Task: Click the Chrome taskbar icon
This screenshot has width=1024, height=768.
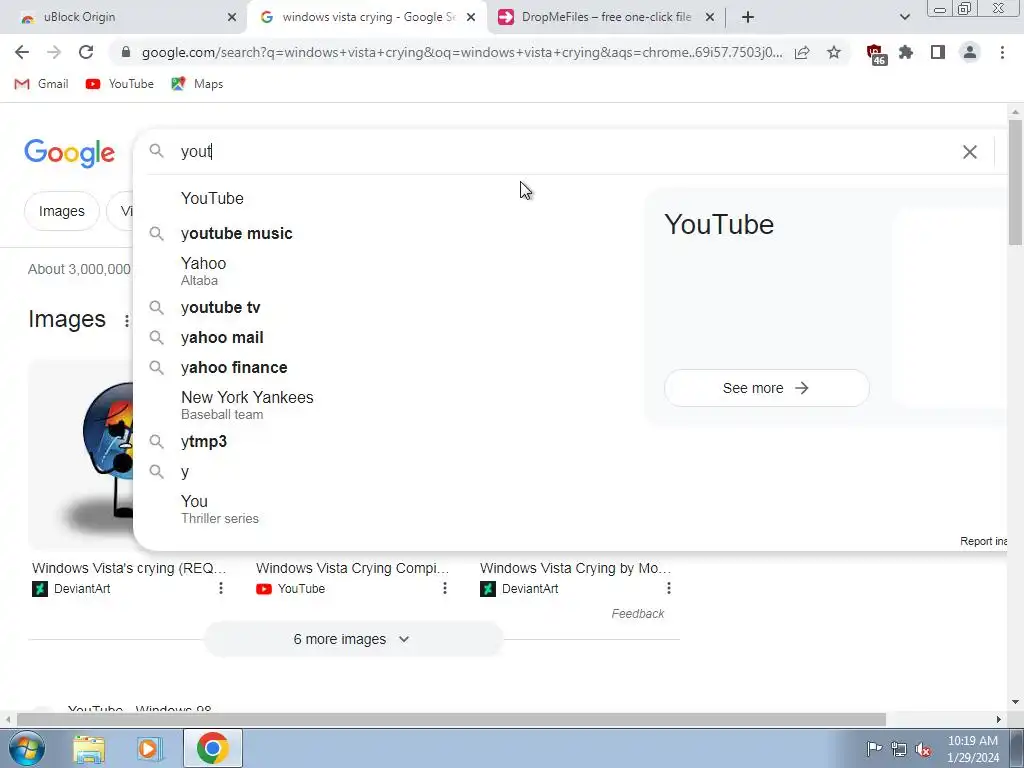Action: pos(212,748)
